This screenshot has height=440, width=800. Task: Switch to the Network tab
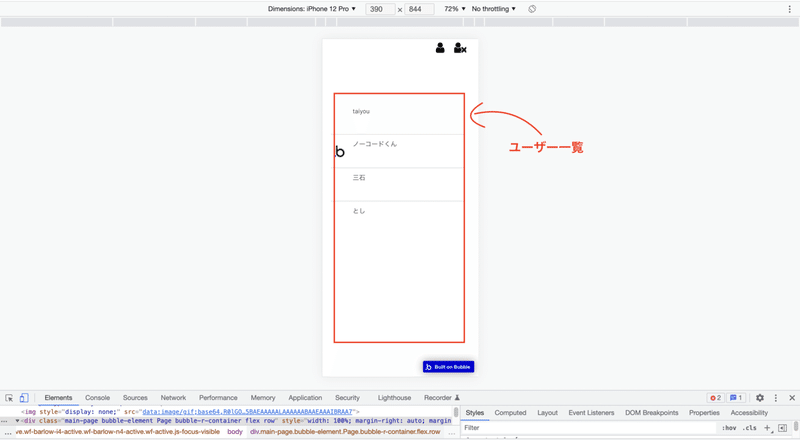(173, 398)
